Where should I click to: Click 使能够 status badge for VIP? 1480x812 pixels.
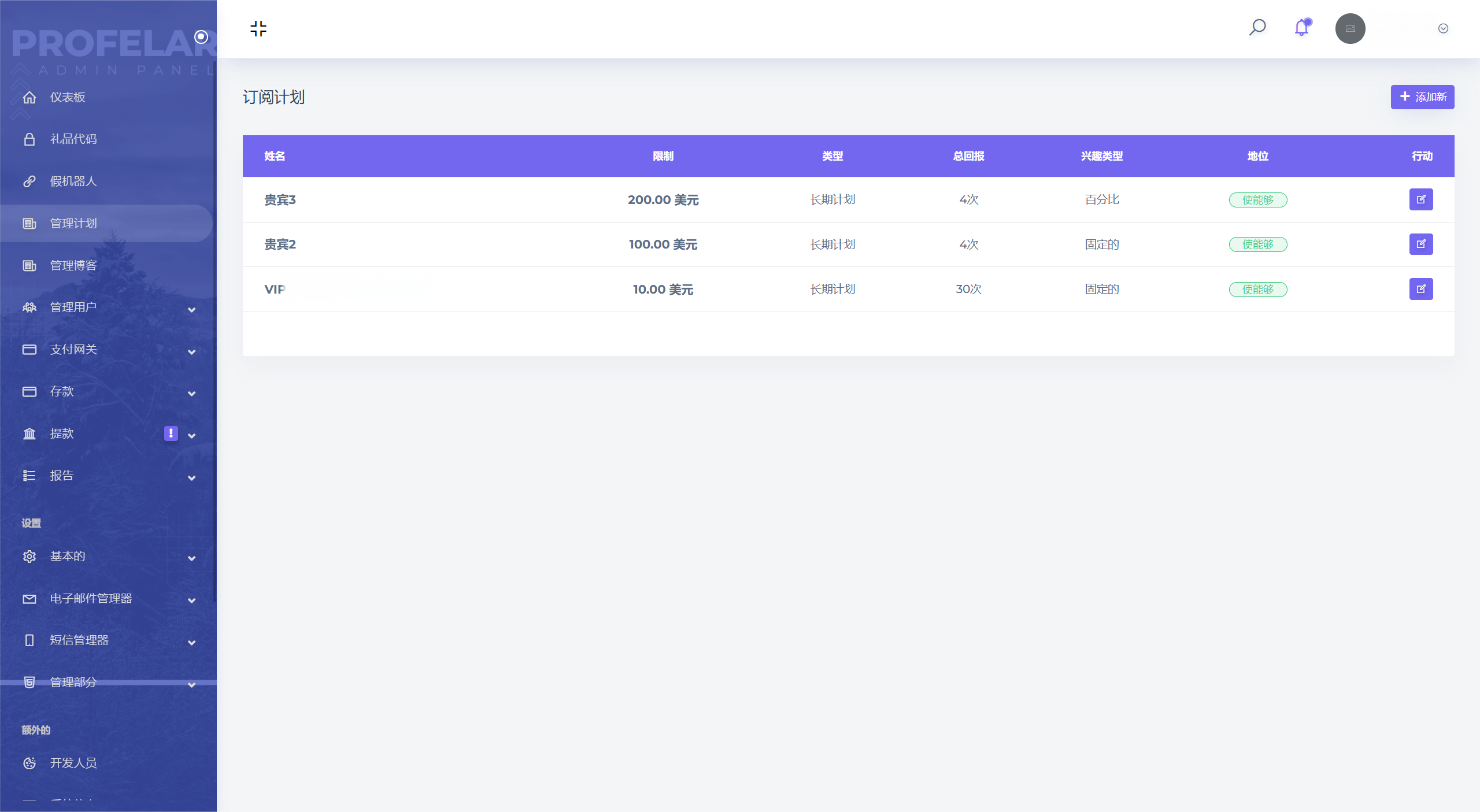coord(1257,290)
